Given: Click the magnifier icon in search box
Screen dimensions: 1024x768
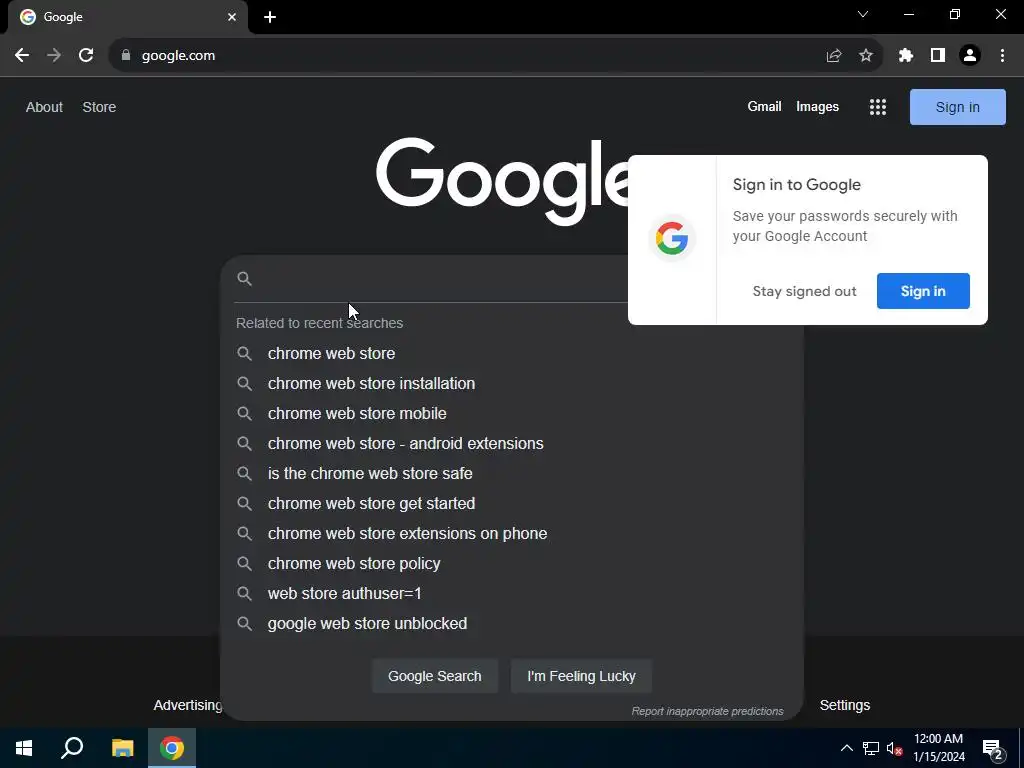Looking at the screenshot, I should pyautogui.click(x=244, y=279).
